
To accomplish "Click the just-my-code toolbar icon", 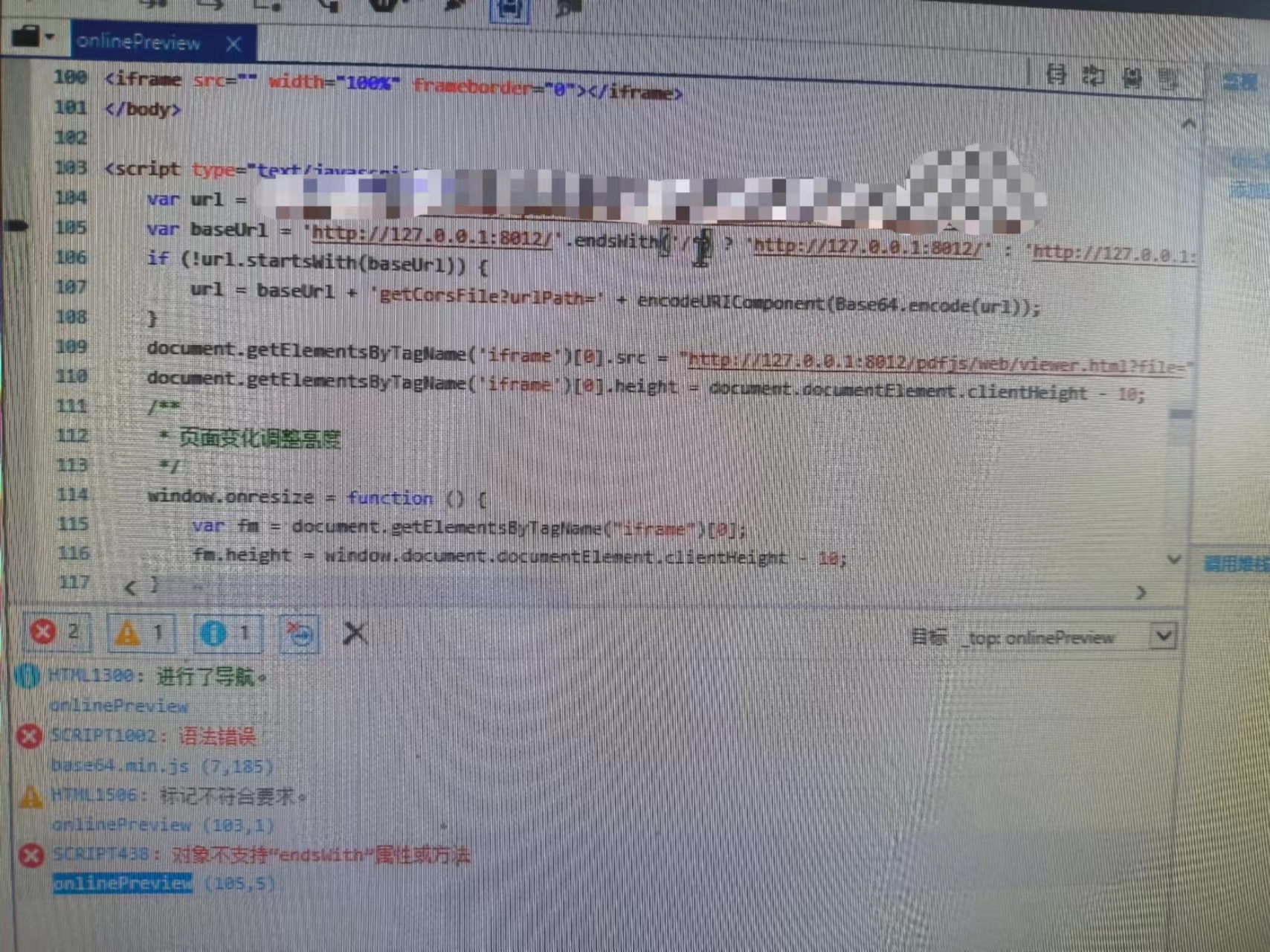I will [x=1132, y=77].
